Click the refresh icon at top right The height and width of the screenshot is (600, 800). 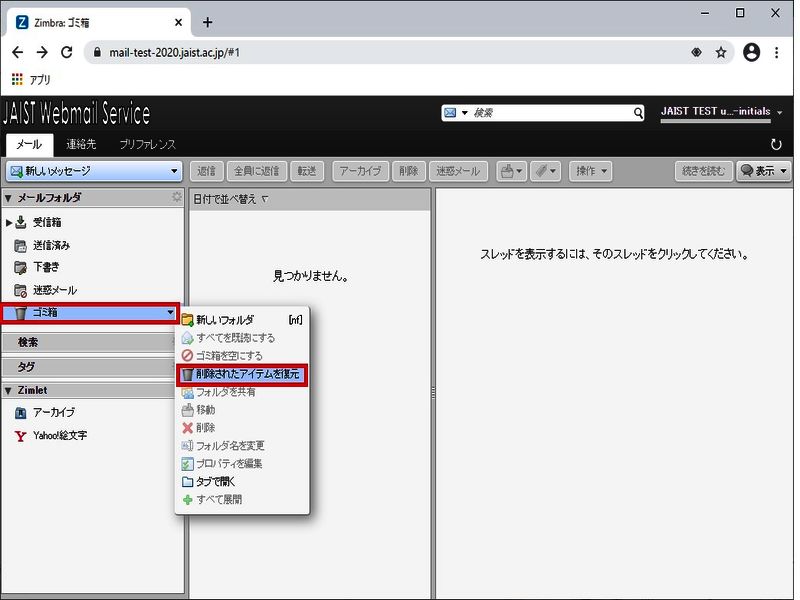coord(776,144)
